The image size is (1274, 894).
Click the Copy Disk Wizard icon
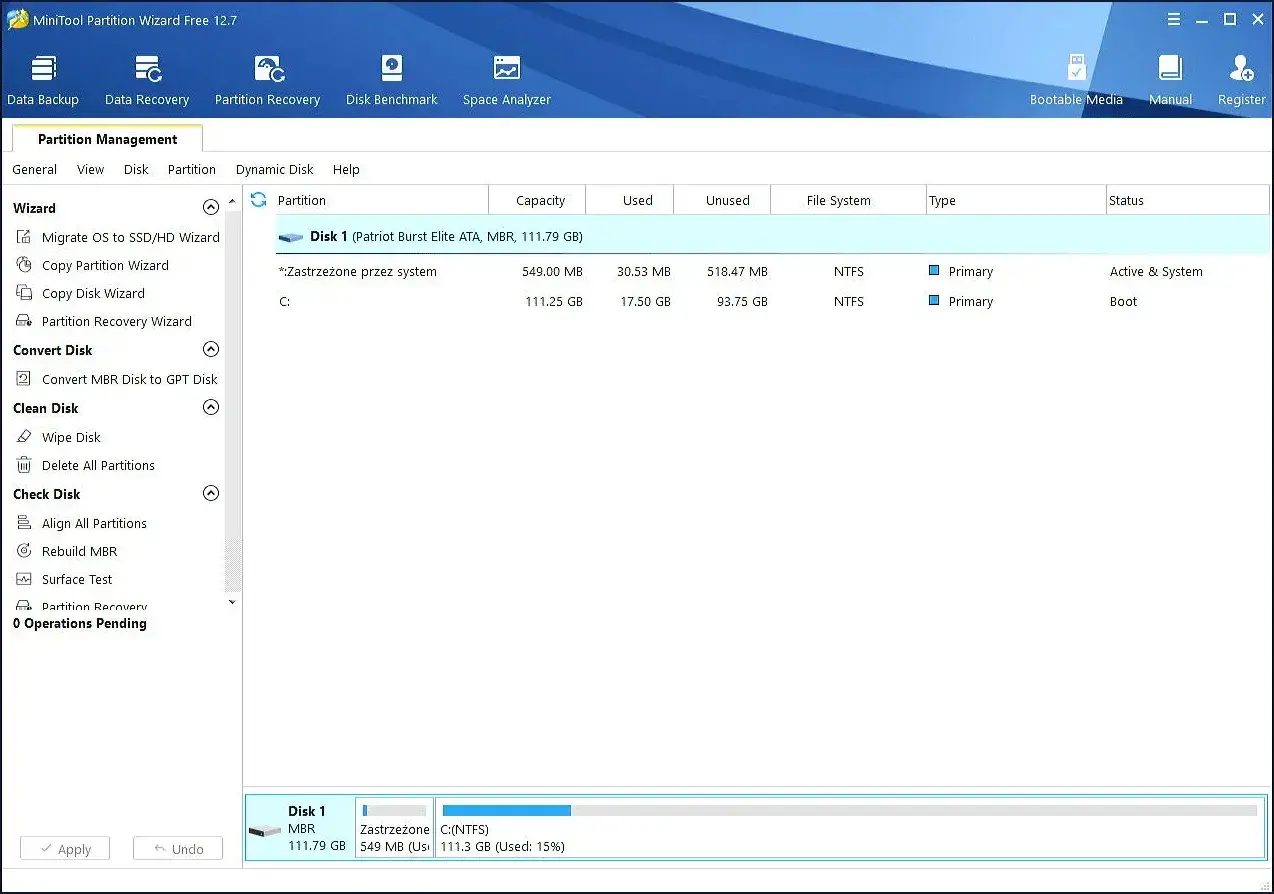click(x=24, y=293)
